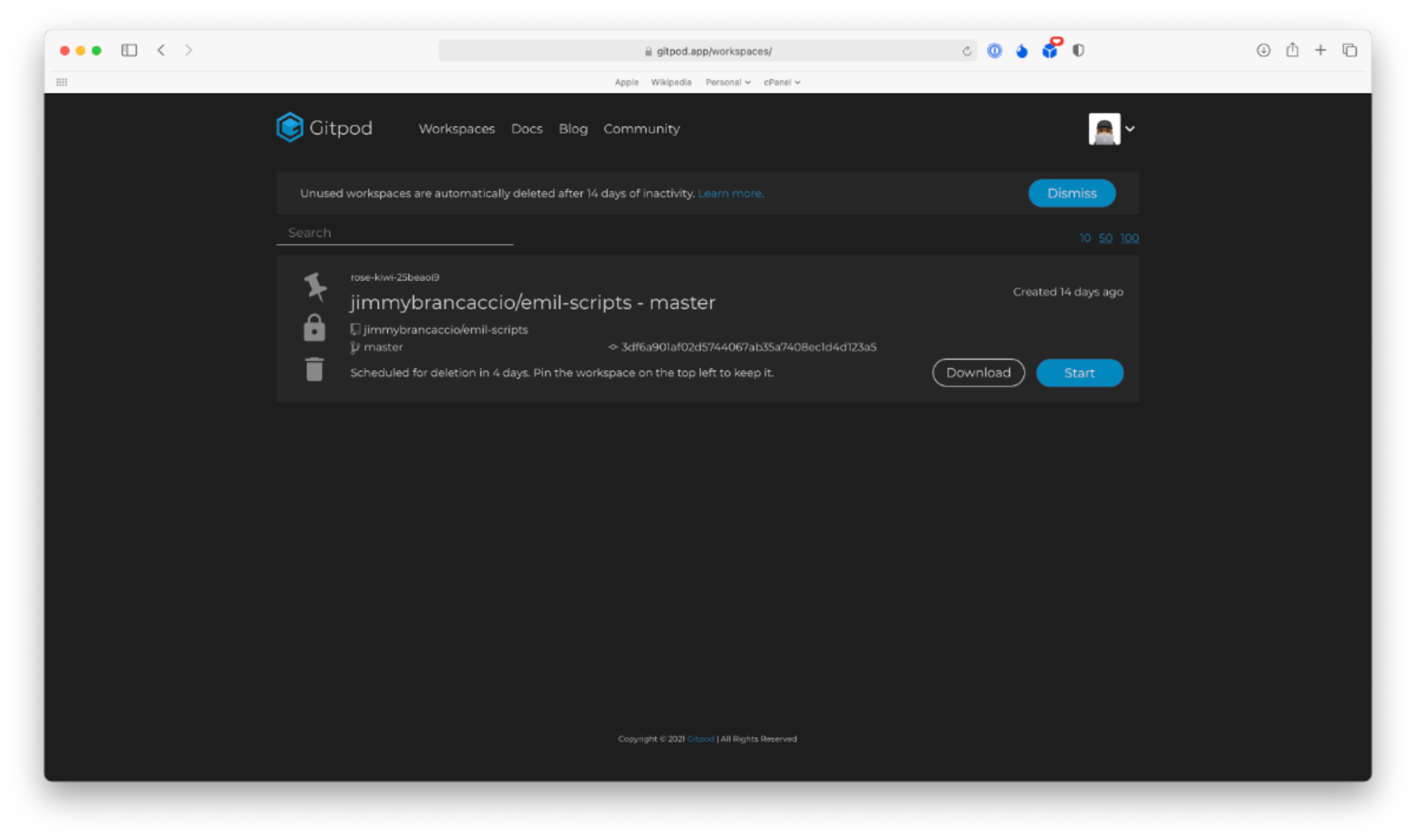The width and height of the screenshot is (1416, 840).
Task: Toggle Safari sidebar panel
Action: pos(129,50)
